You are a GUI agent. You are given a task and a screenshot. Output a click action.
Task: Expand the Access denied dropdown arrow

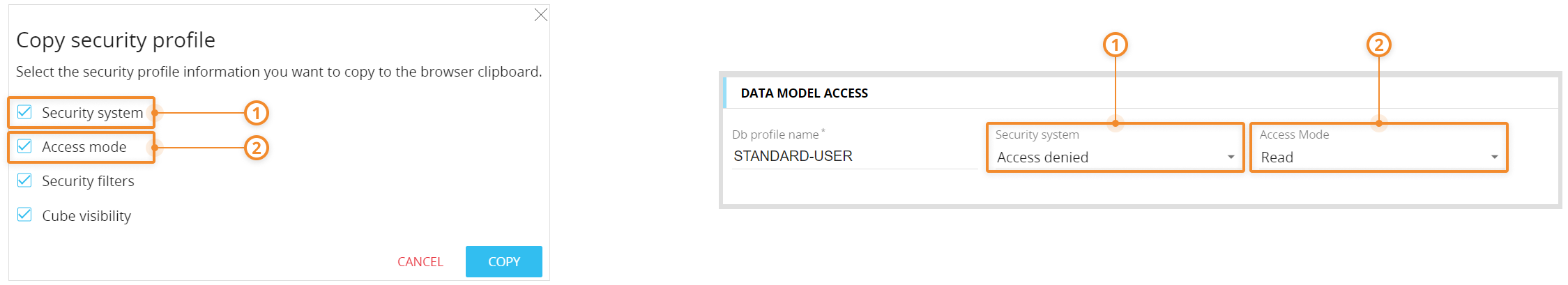pos(1231,157)
